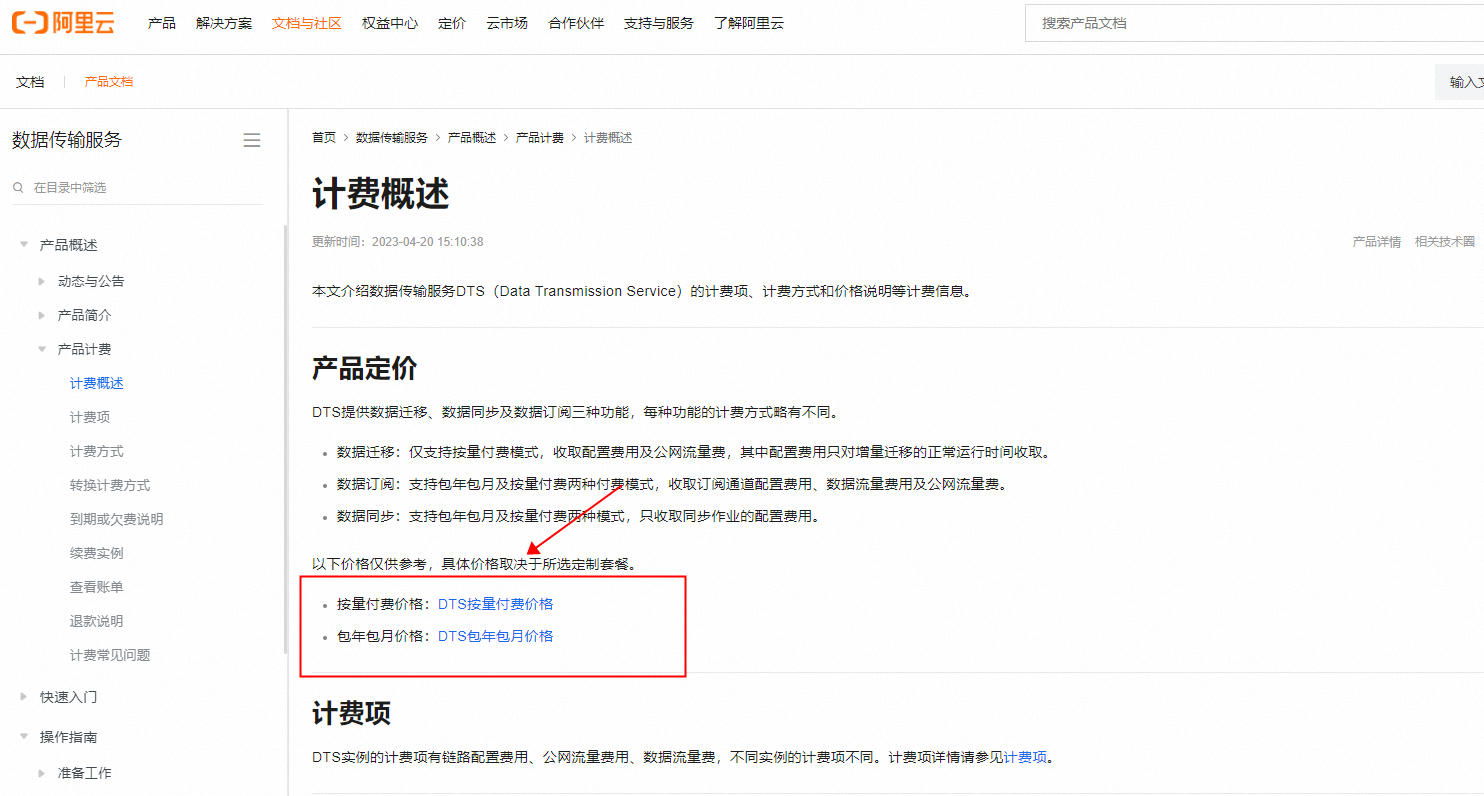Click the 产品文档 sub-navigation tab
Screen dimensions: 1484x796
[x=109, y=82]
